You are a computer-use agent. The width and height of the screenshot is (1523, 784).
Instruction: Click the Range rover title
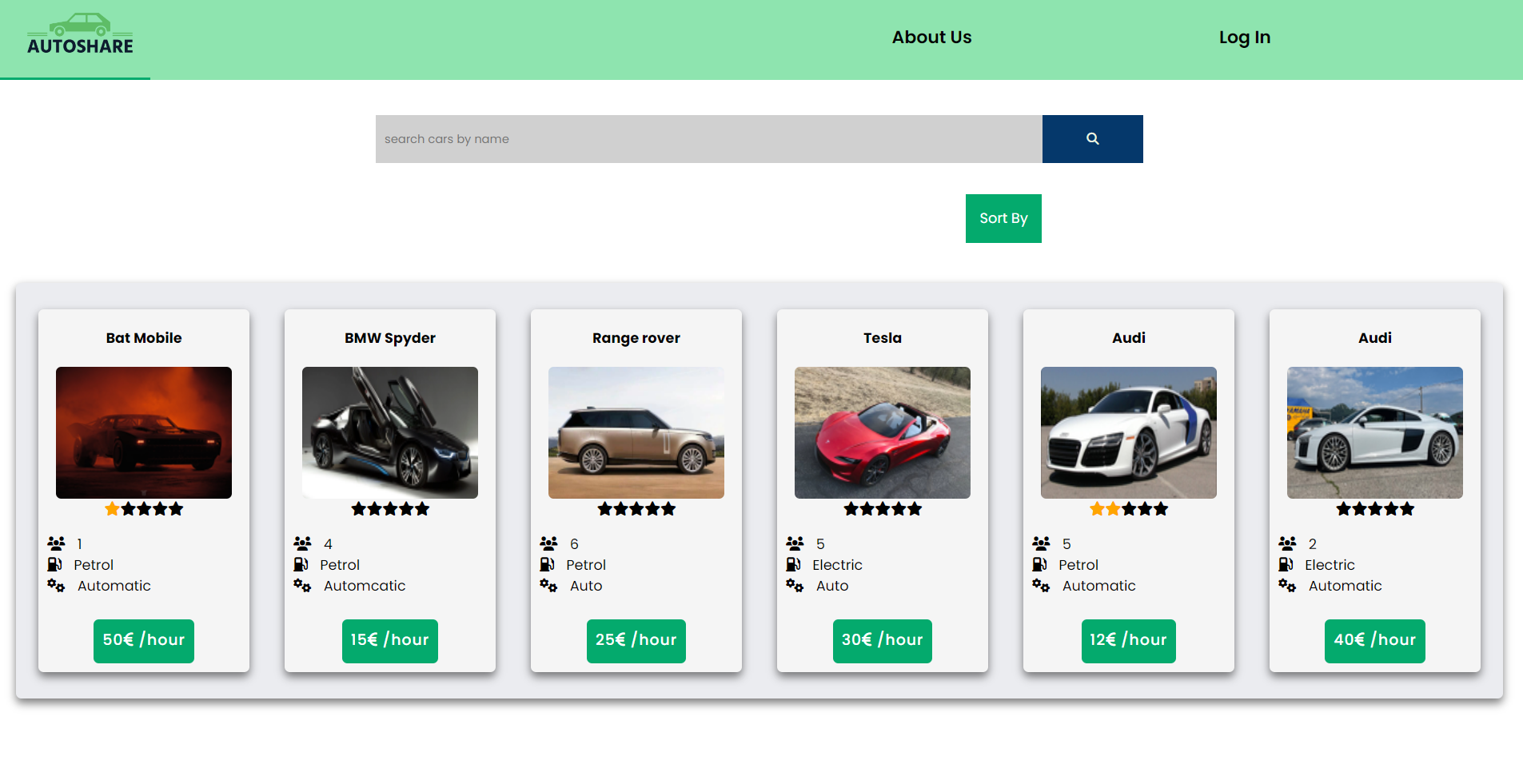point(636,338)
